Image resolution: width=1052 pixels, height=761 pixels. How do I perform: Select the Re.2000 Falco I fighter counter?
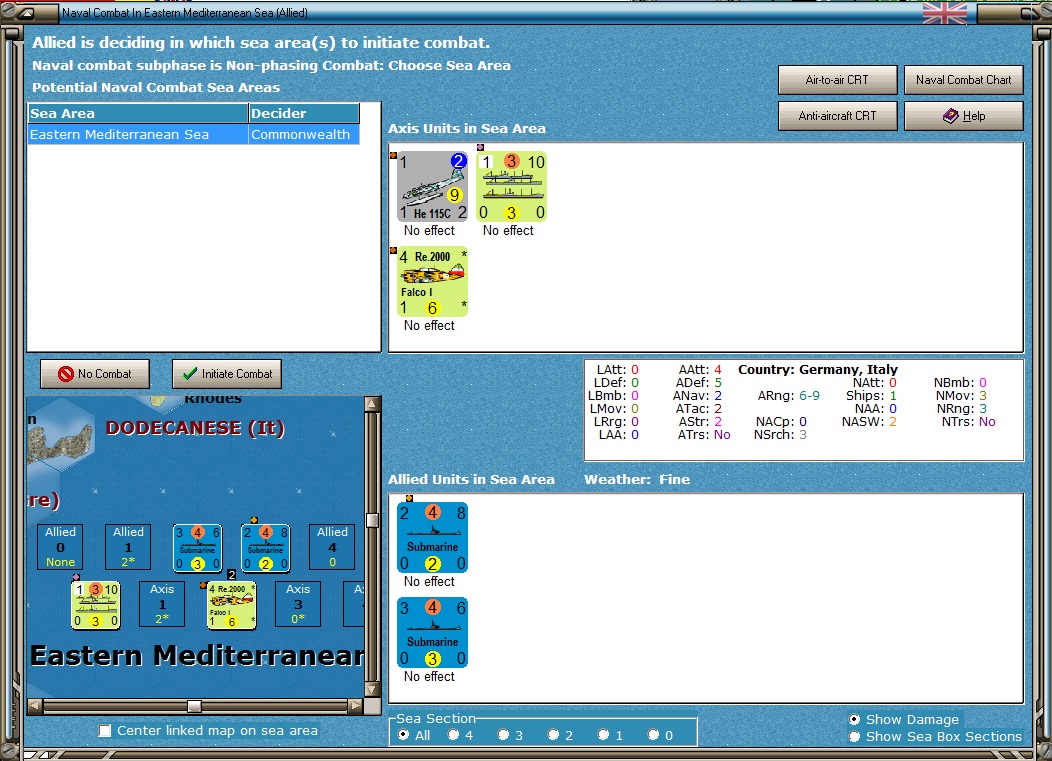click(432, 281)
